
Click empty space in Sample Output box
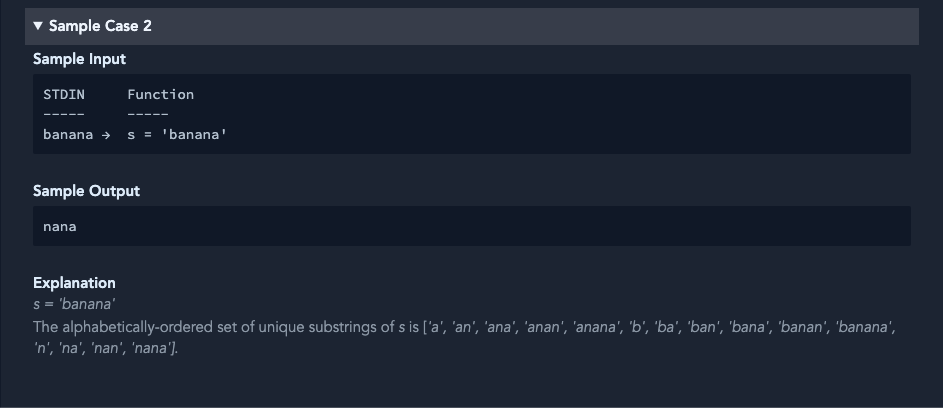(500, 226)
